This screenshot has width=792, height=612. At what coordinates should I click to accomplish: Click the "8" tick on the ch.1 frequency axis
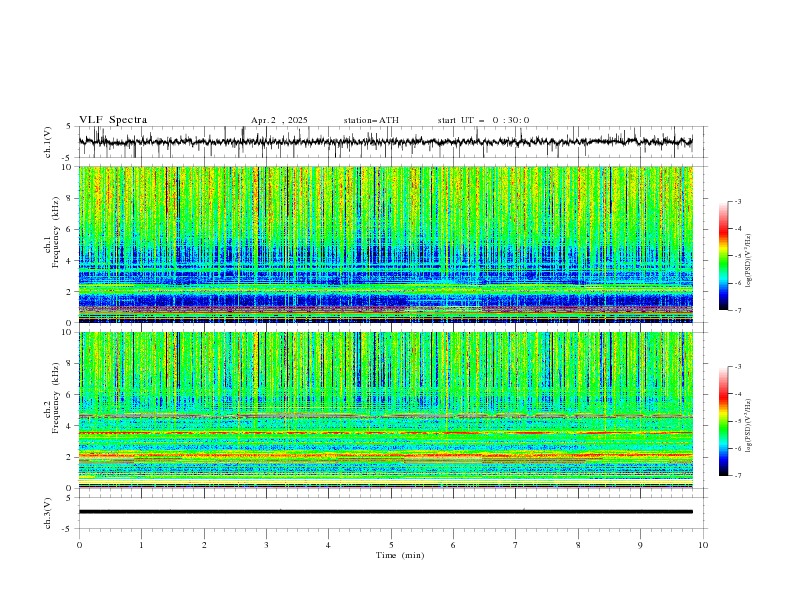click(x=70, y=198)
